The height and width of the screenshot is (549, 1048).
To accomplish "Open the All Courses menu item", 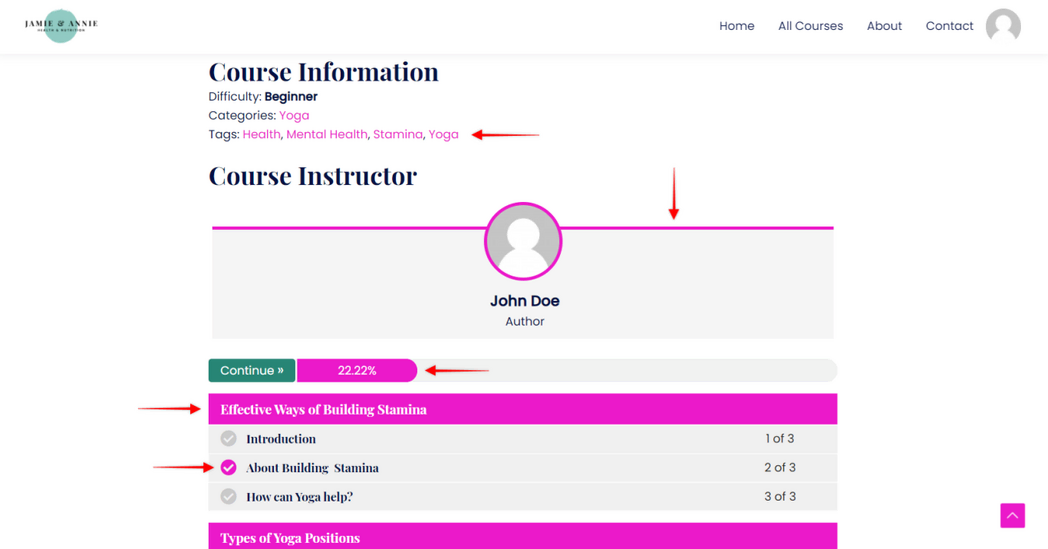I will [810, 26].
